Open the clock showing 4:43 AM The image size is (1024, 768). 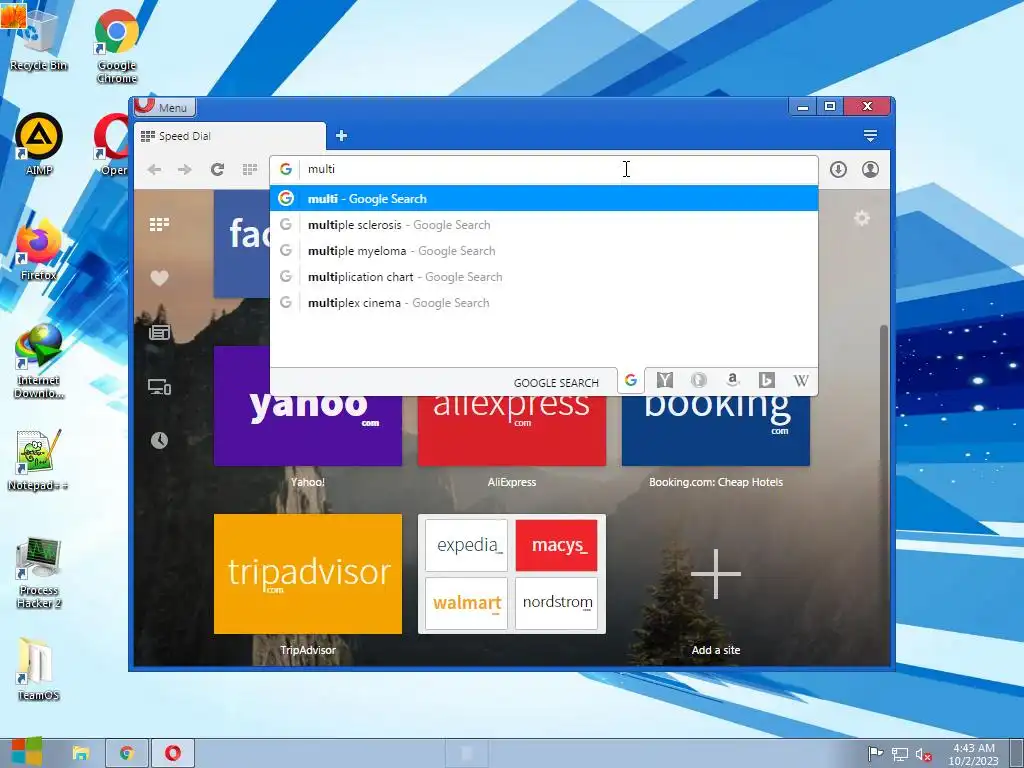[974, 754]
